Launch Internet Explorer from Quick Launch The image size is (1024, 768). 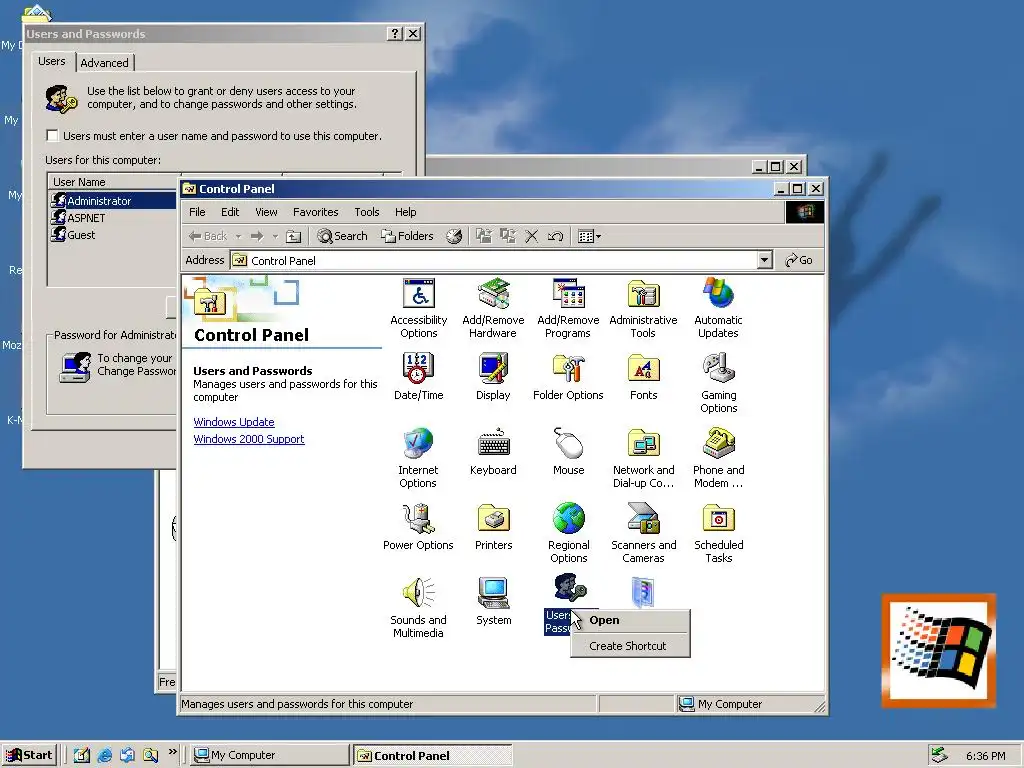[x=104, y=755]
